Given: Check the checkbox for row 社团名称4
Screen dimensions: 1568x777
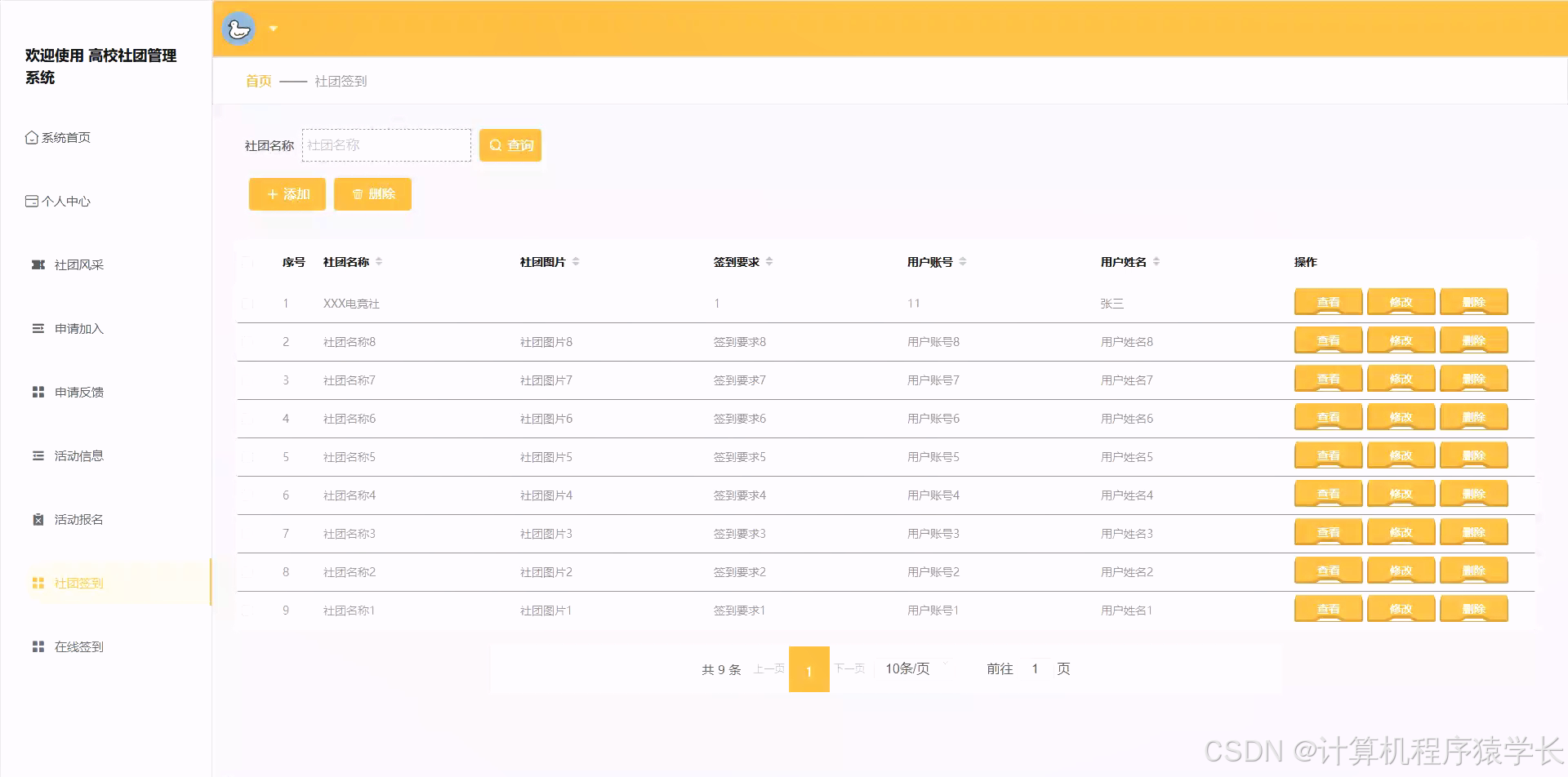Looking at the screenshot, I should (247, 495).
